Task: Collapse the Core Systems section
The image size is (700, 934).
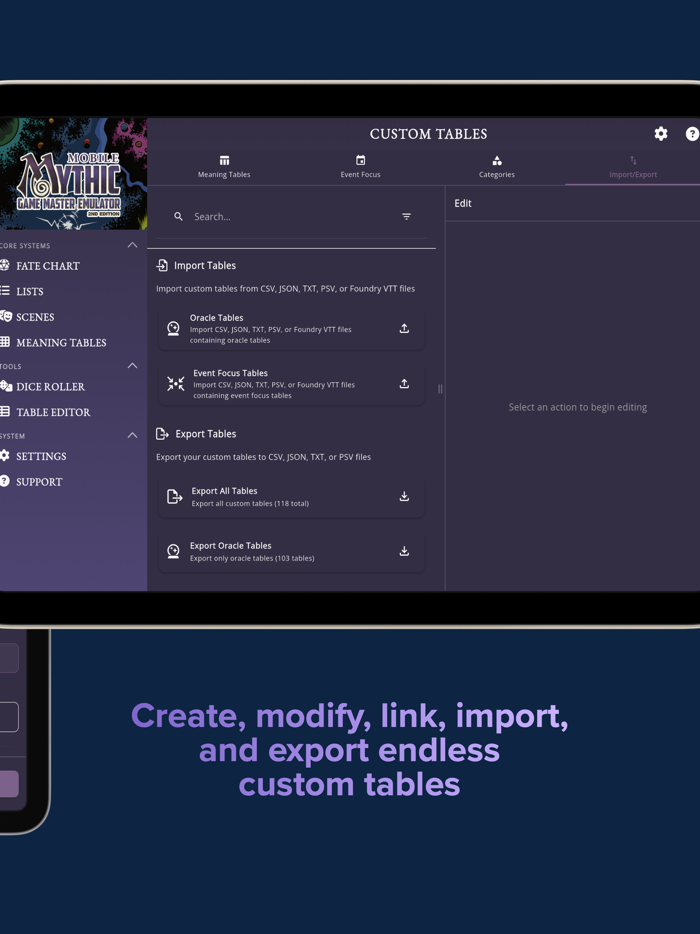Action: click(x=132, y=245)
